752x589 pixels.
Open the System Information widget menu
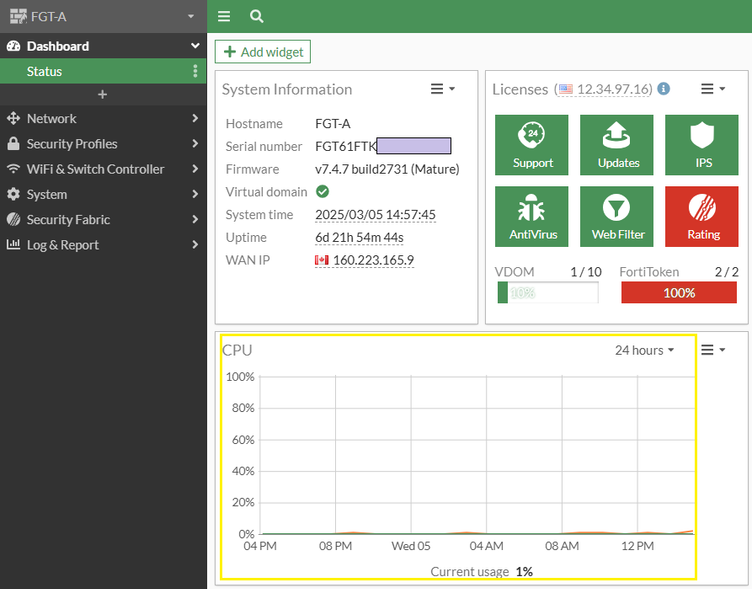[x=442, y=89]
